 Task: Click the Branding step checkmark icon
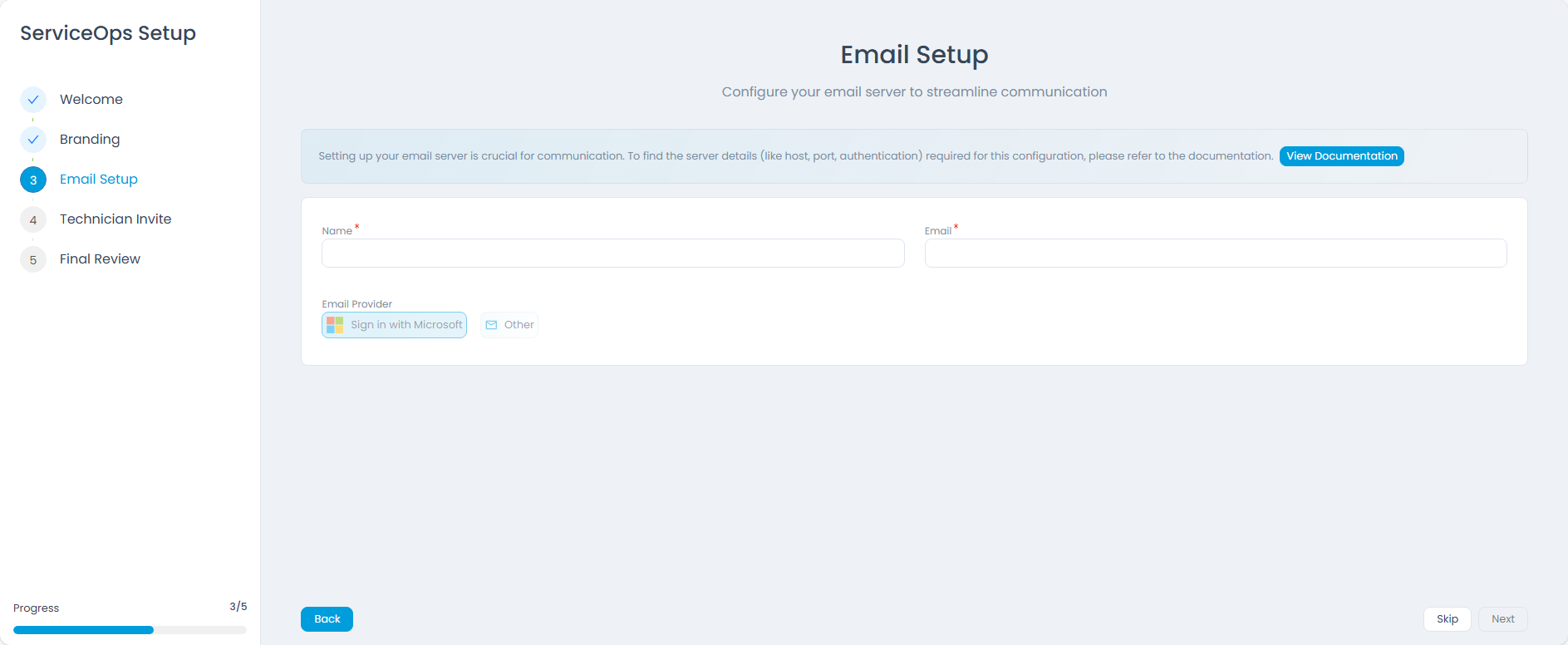(33, 140)
